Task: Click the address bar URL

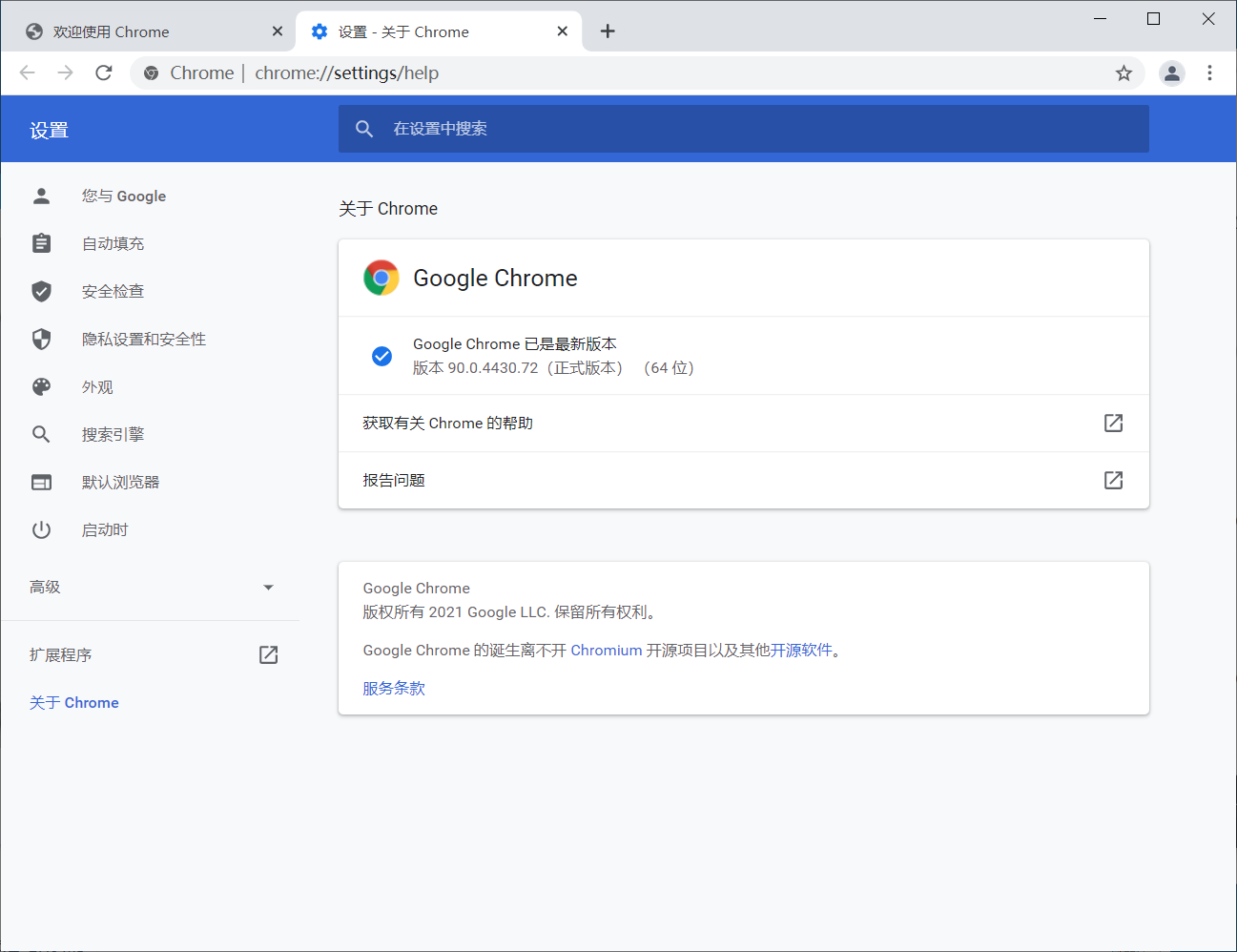Action: coord(346,73)
